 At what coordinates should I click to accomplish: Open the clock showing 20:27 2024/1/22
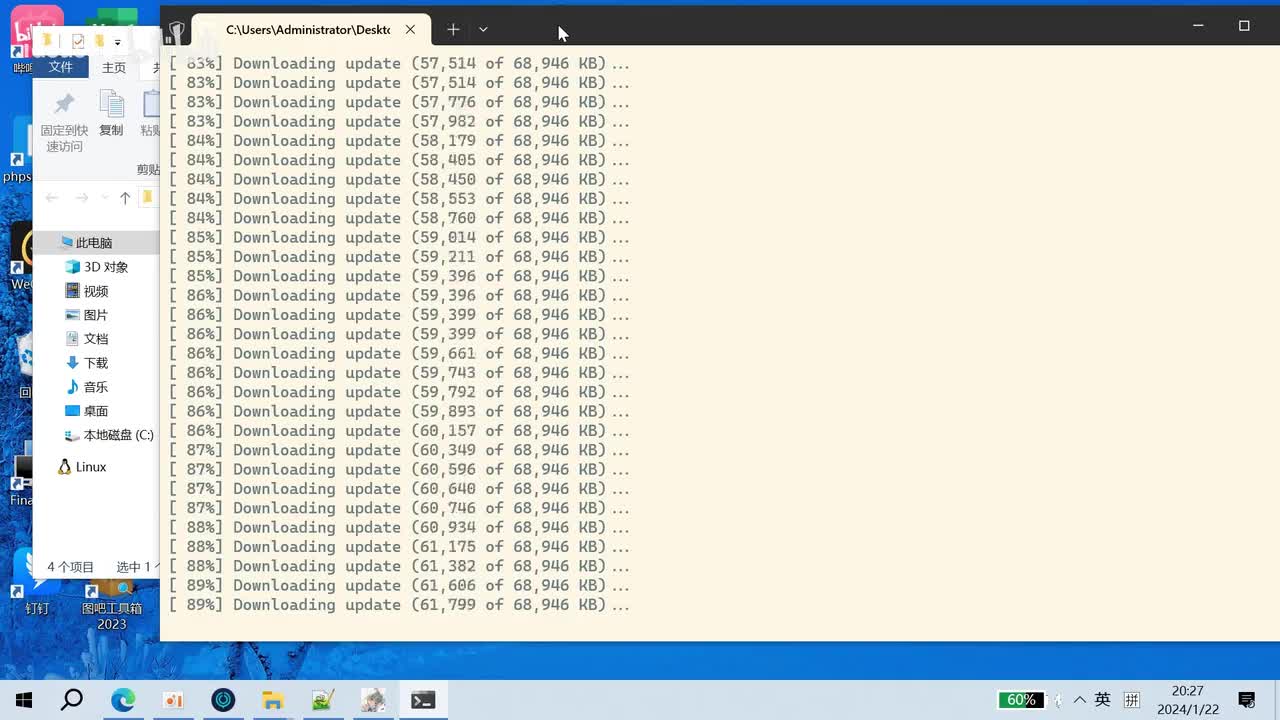[1188, 700]
